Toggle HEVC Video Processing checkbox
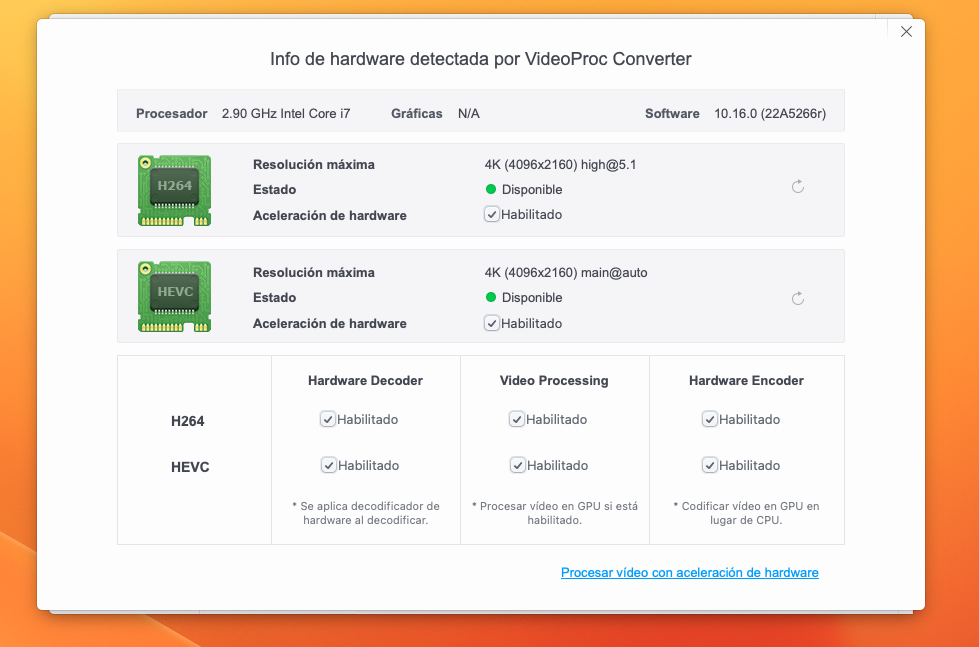979x647 pixels. 518,465
